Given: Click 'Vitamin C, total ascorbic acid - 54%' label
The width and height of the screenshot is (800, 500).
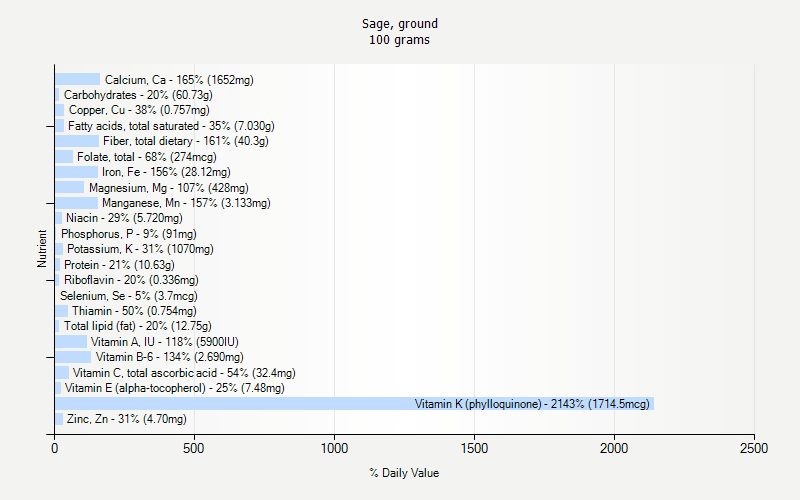Looking at the screenshot, I should click(x=184, y=373).
